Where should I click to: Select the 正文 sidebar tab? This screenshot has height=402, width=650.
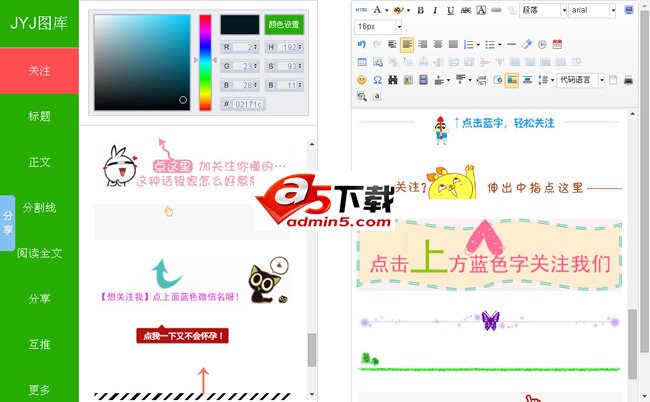pyautogui.click(x=39, y=162)
